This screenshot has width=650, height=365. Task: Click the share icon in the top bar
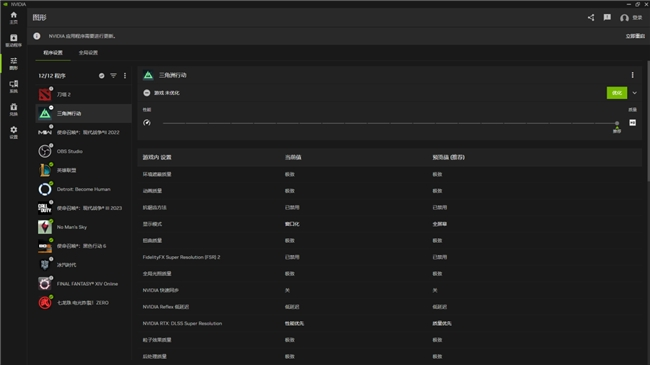tap(591, 17)
